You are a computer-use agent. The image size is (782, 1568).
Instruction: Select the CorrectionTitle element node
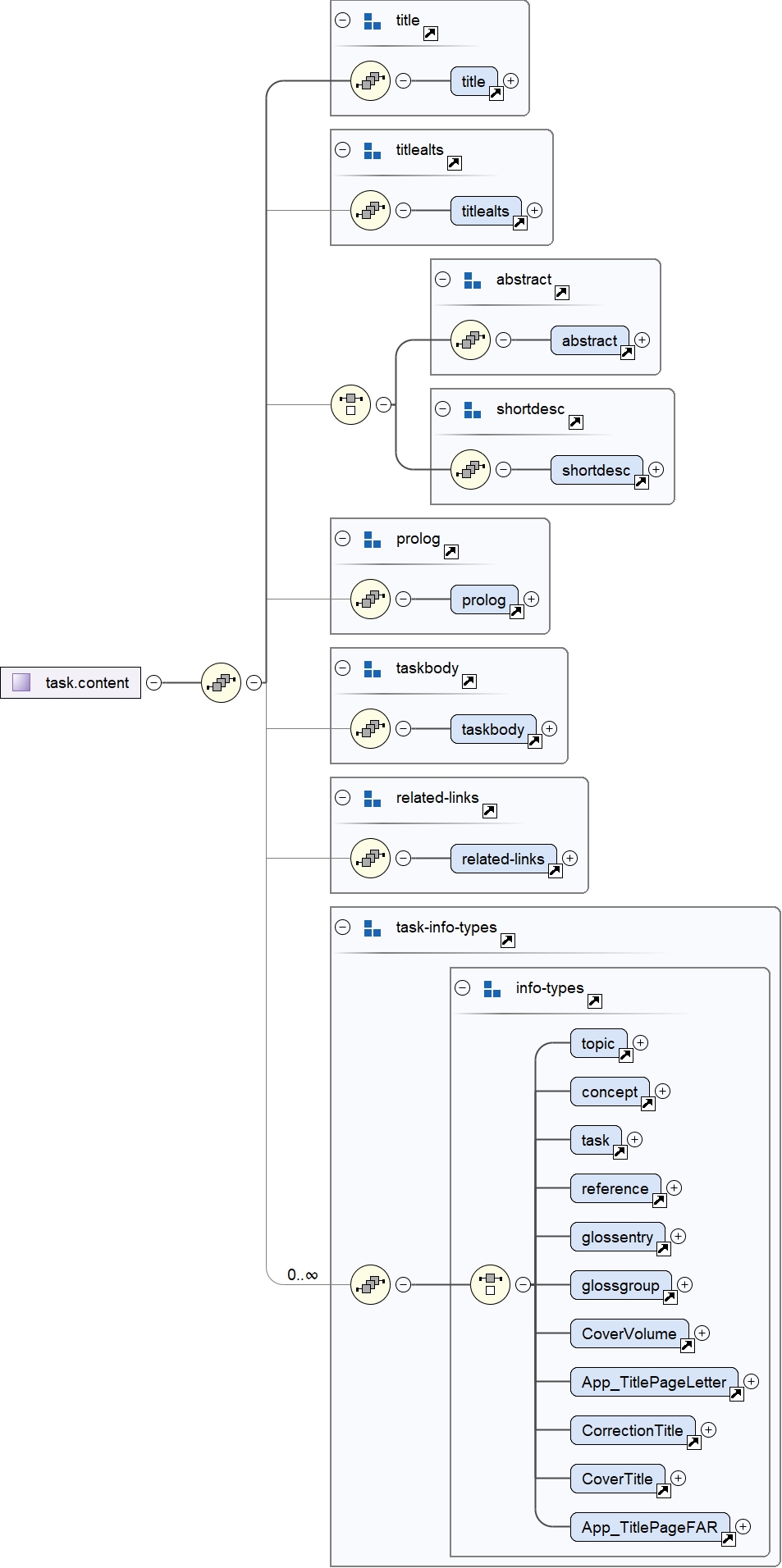click(x=632, y=1430)
